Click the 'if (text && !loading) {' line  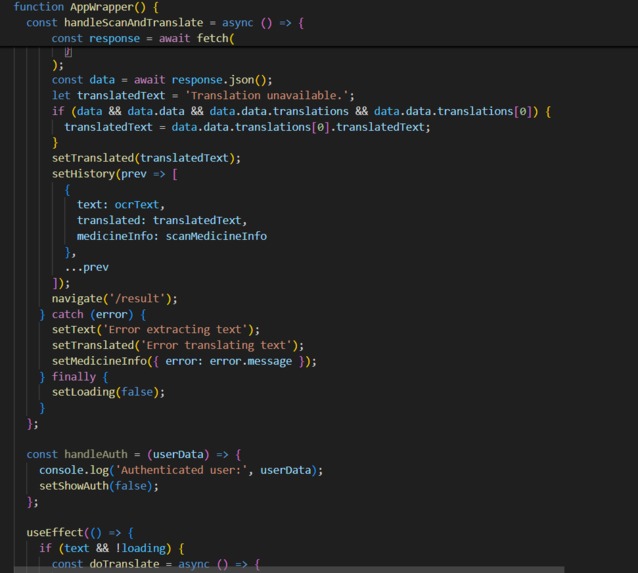(x=112, y=548)
